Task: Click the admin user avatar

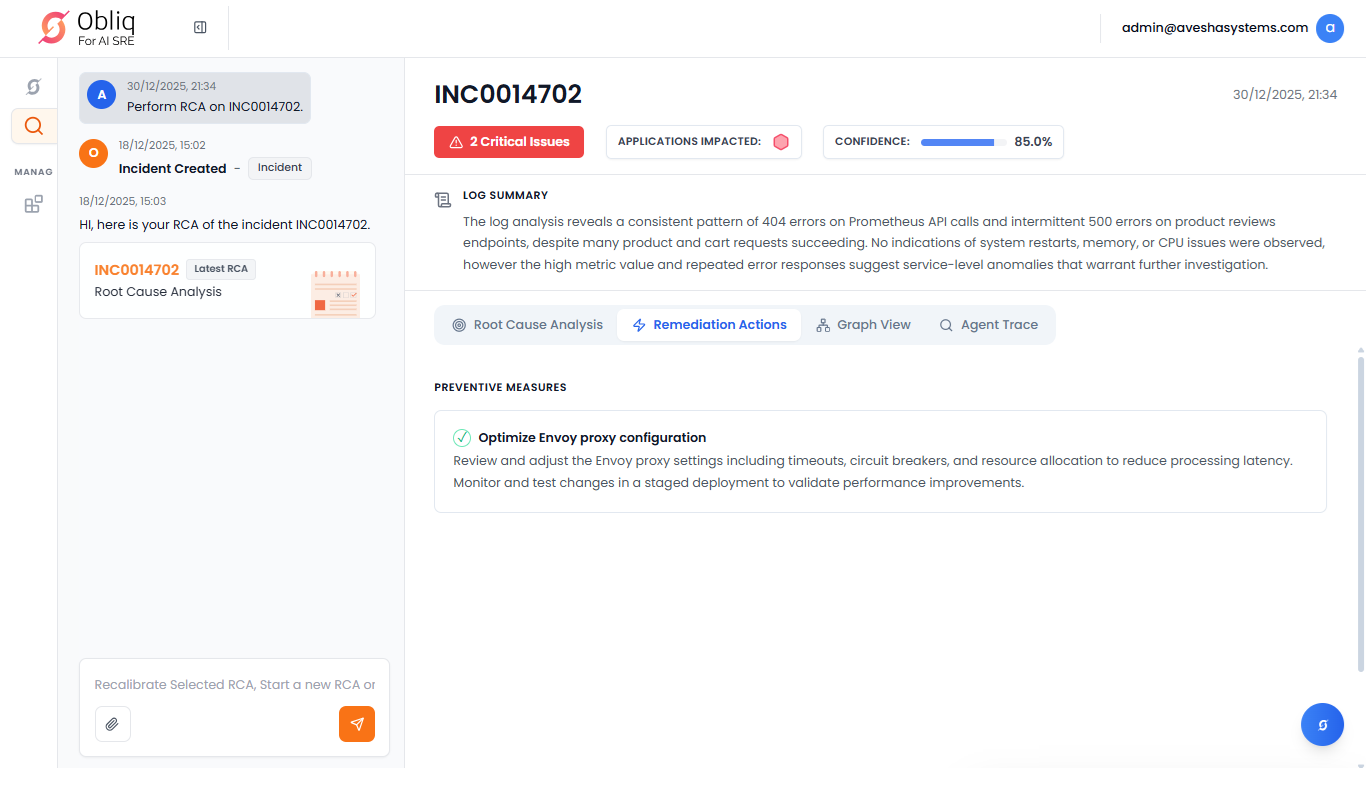Action: (x=1329, y=28)
